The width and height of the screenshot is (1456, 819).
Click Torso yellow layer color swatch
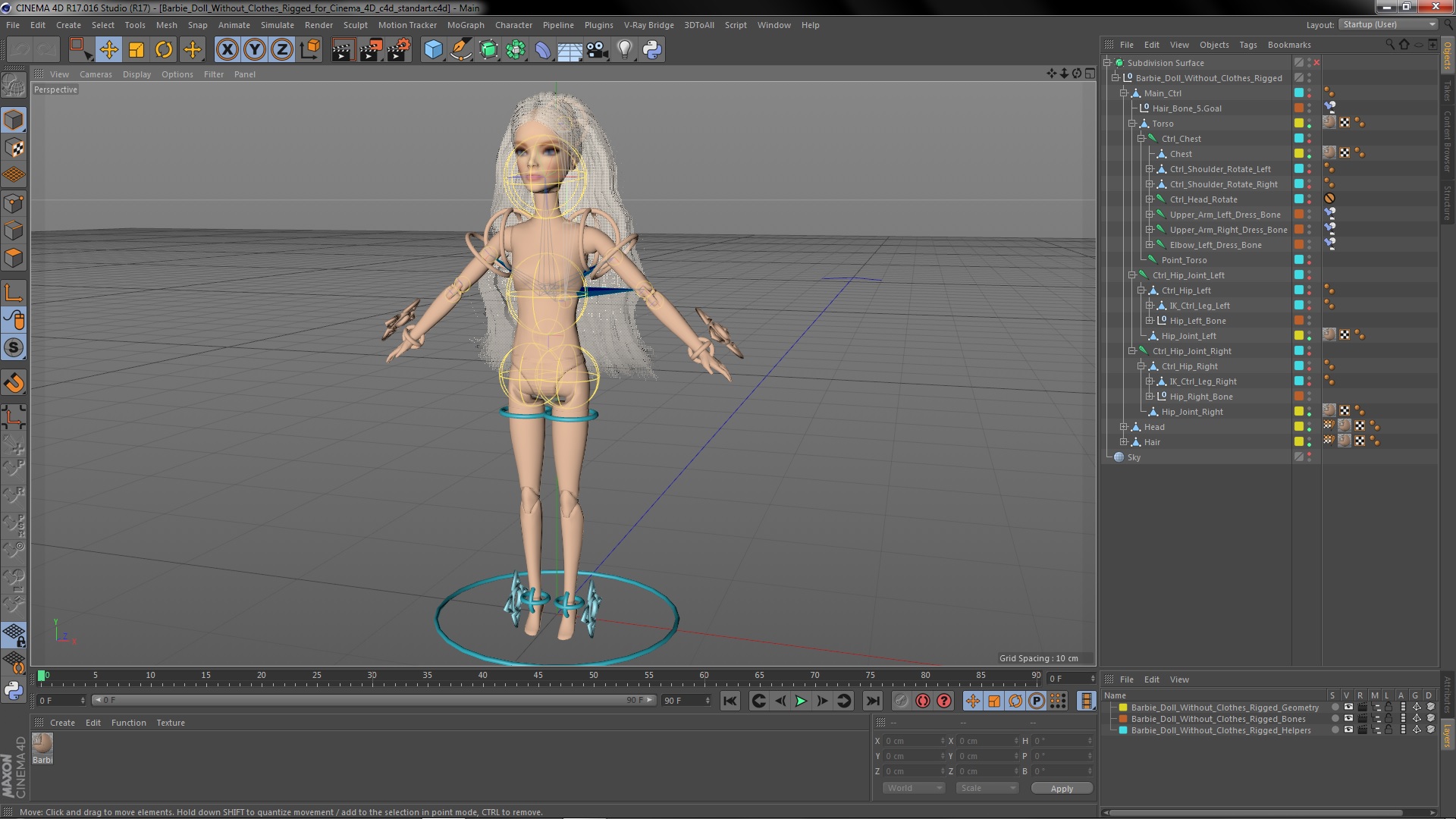click(x=1299, y=124)
